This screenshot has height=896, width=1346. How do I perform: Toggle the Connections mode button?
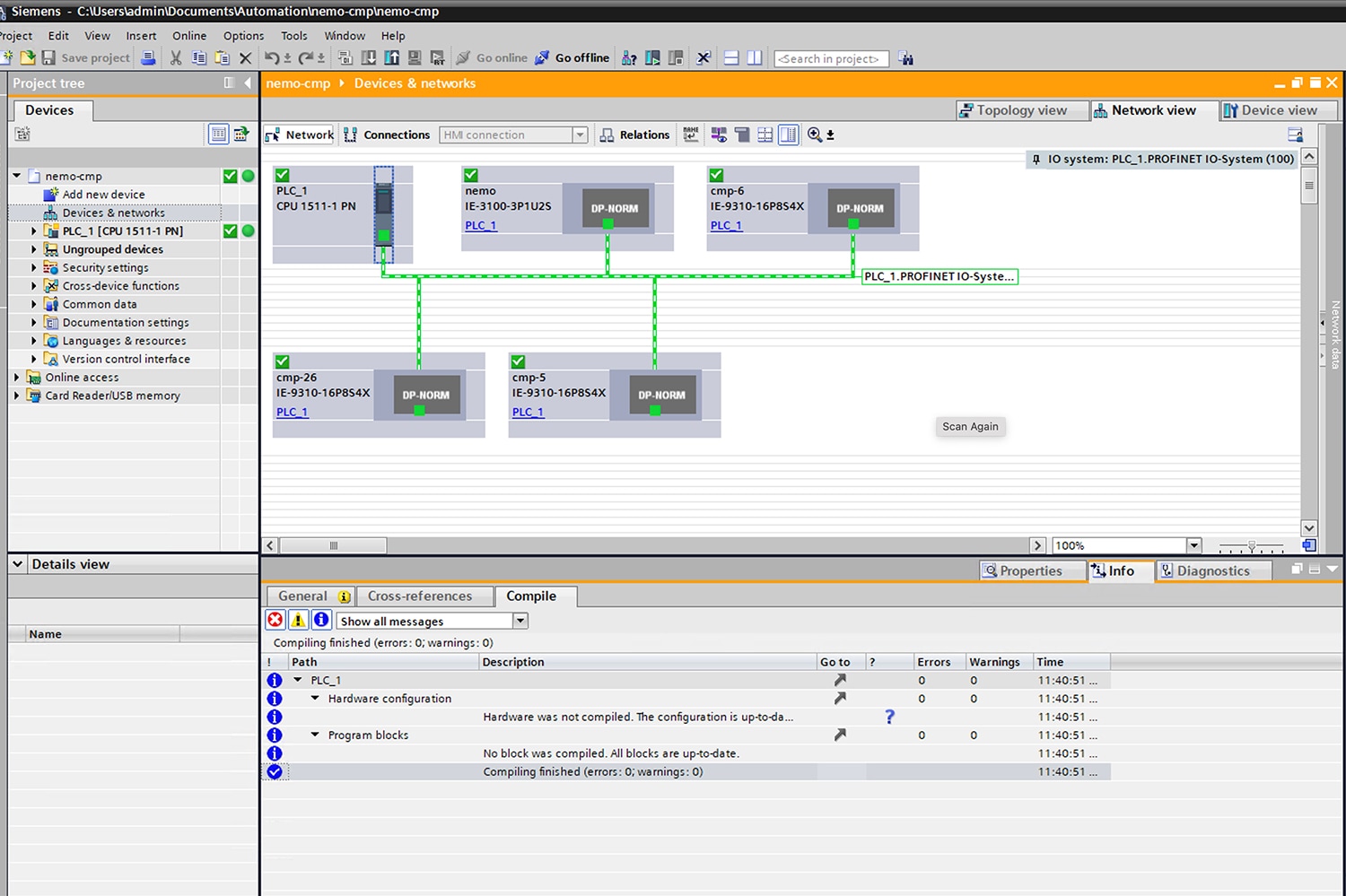coord(387,135)
